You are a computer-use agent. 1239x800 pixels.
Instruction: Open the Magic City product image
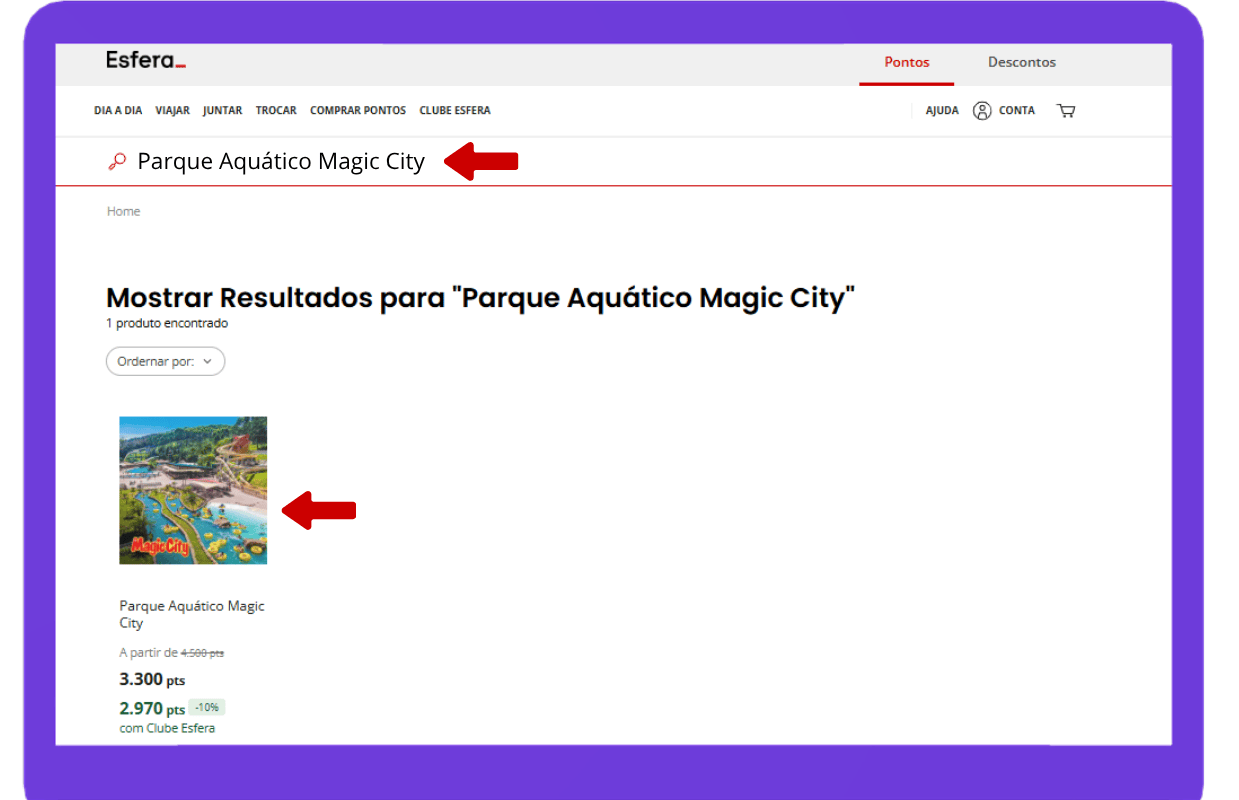coord(193,490)
